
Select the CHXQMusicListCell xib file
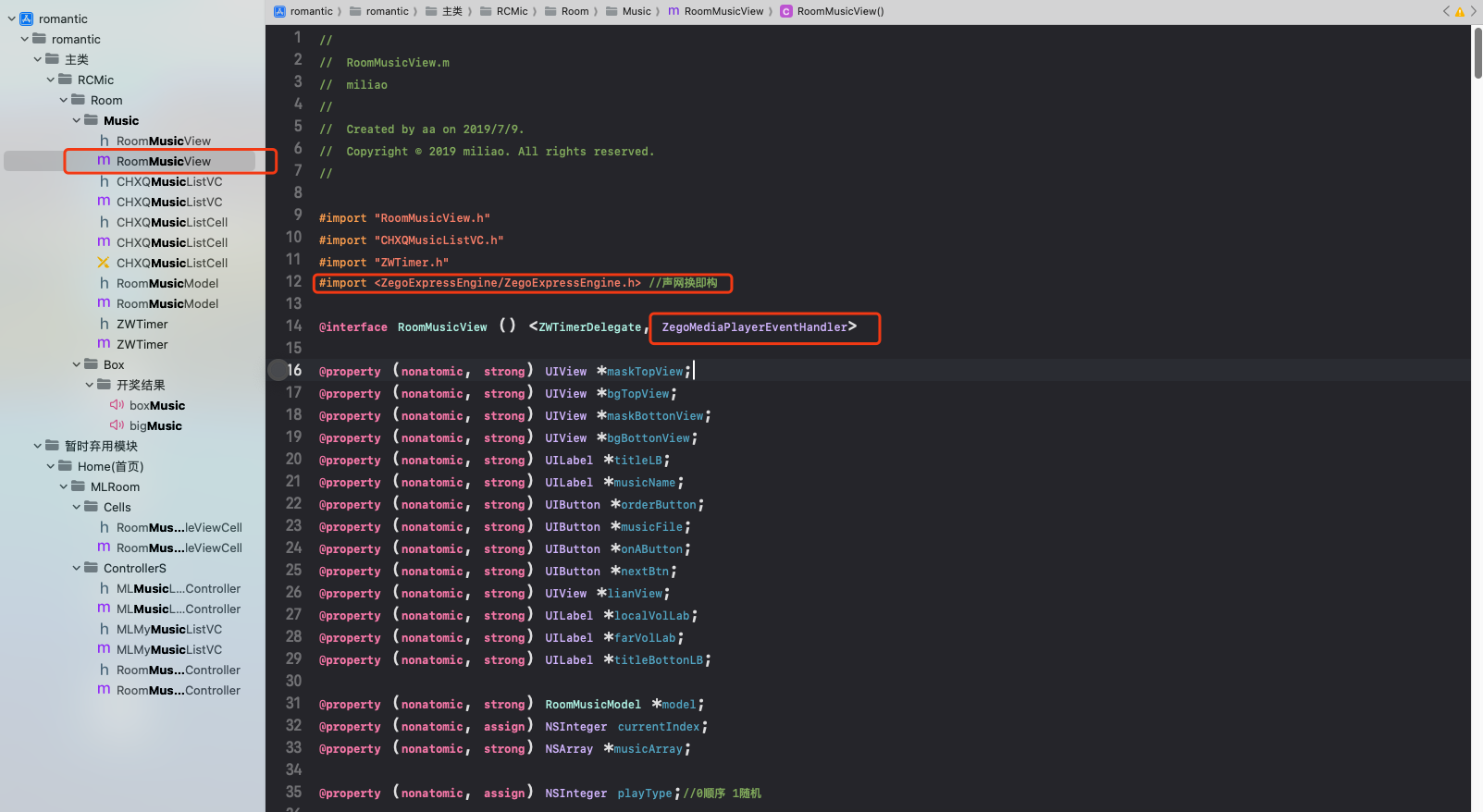[x=171, y=263]
